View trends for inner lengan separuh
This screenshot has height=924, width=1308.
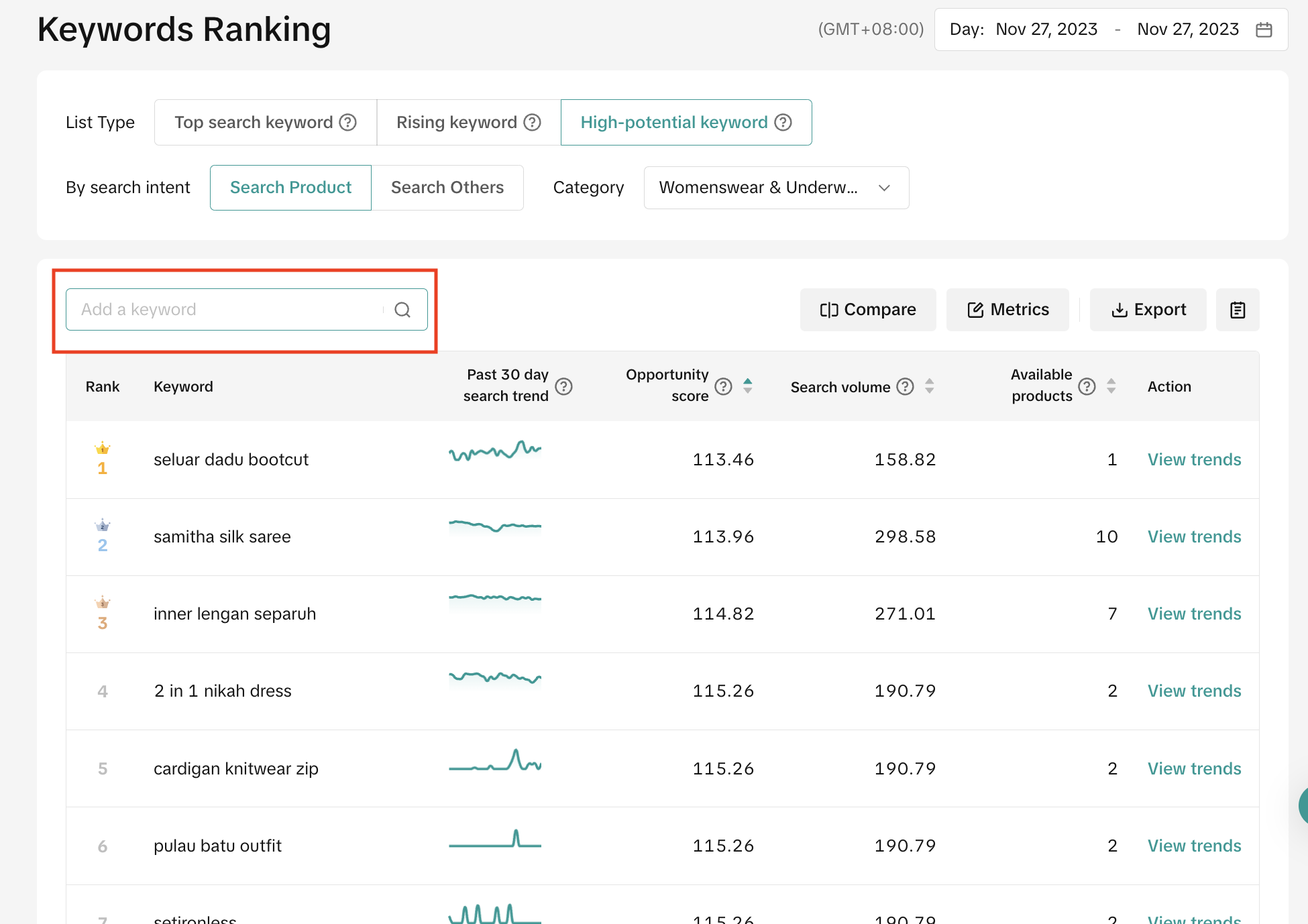(x=1194, y=614)
